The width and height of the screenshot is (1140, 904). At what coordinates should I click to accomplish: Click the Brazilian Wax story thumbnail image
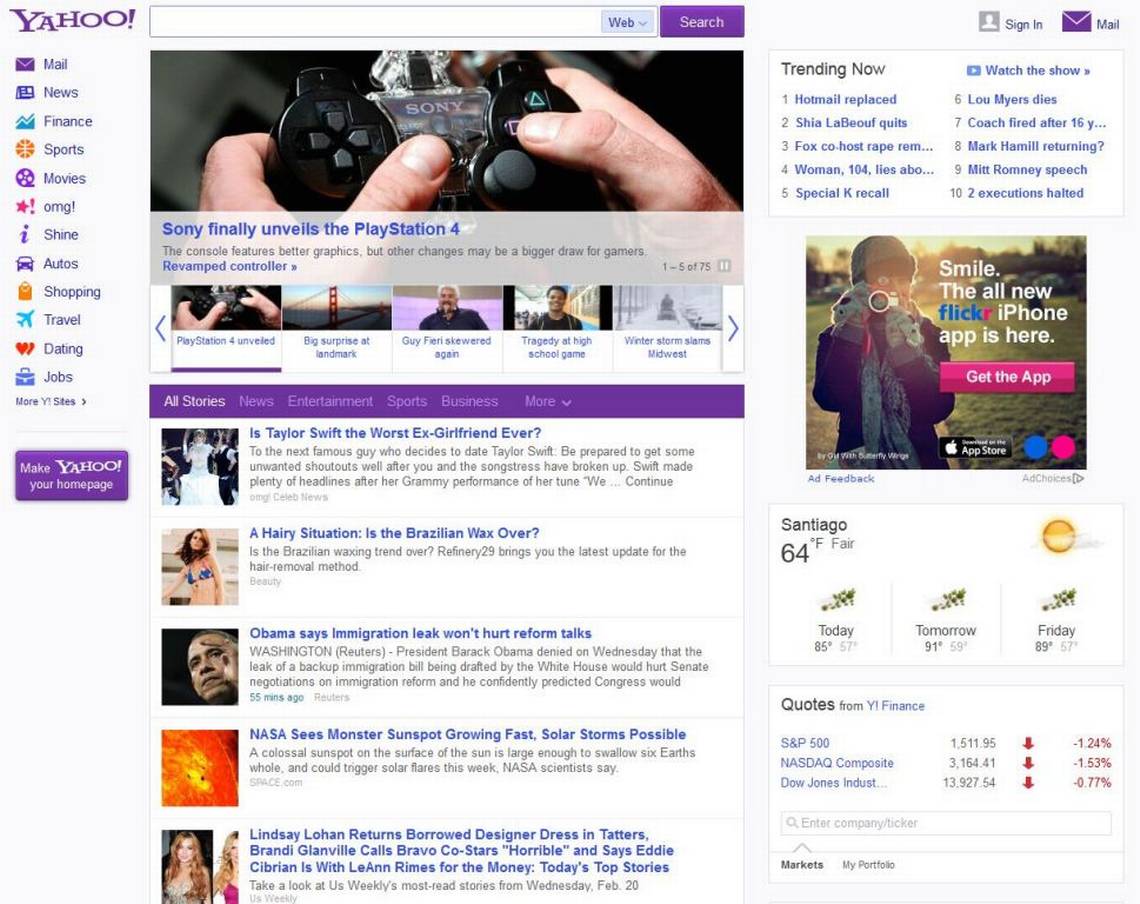200,567
